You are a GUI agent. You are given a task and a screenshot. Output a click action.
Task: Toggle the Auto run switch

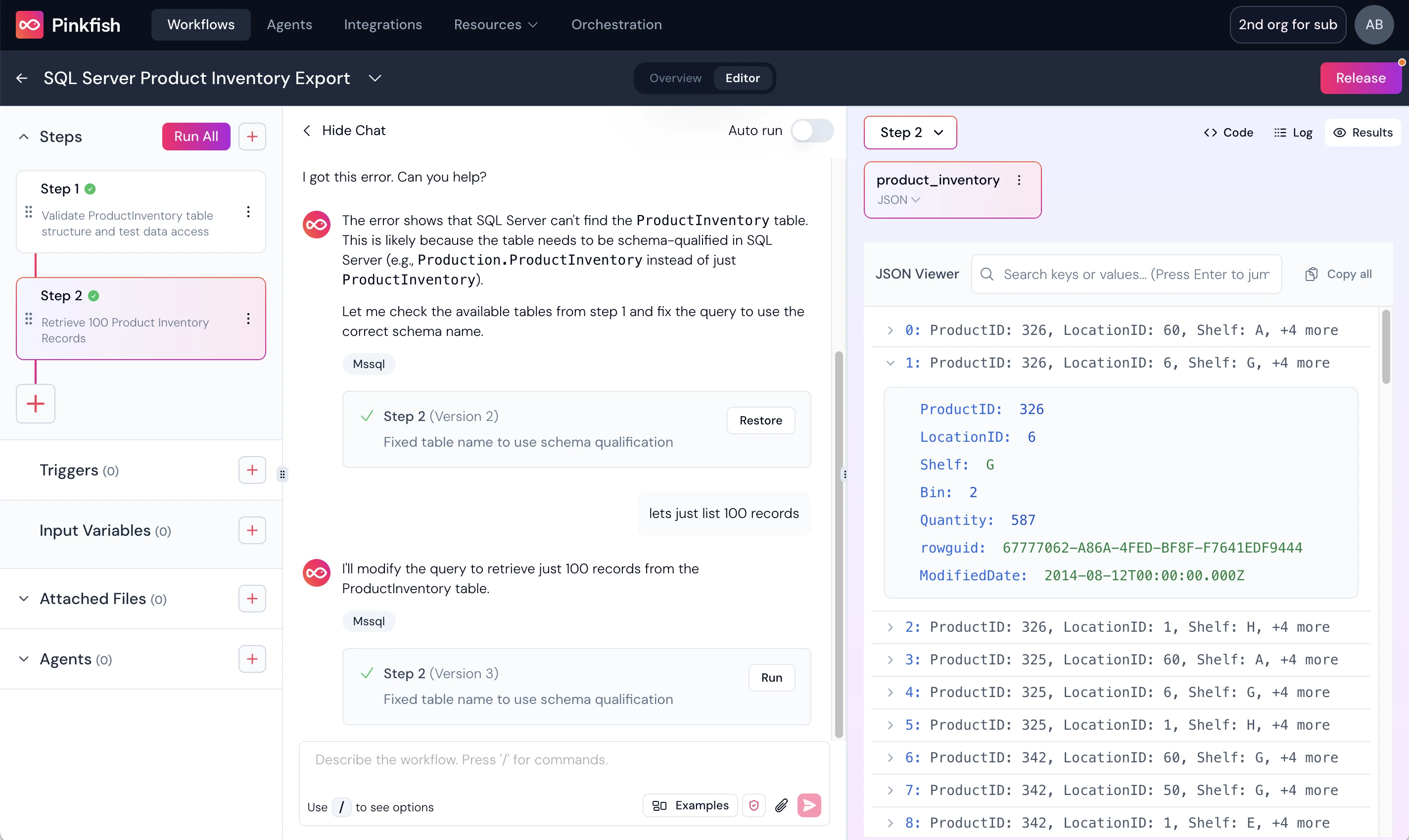click(x=812, y=131)
